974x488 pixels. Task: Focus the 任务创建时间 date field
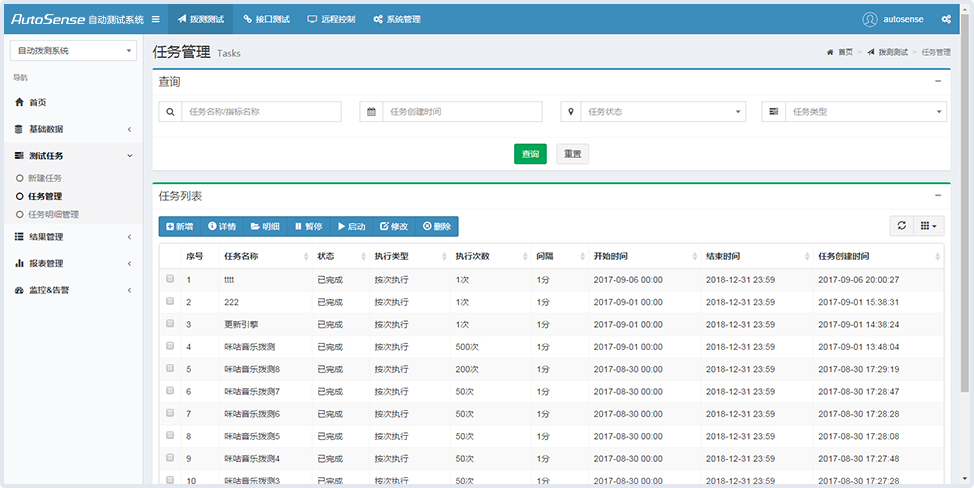pyautogui.click(x=462, y=112)
